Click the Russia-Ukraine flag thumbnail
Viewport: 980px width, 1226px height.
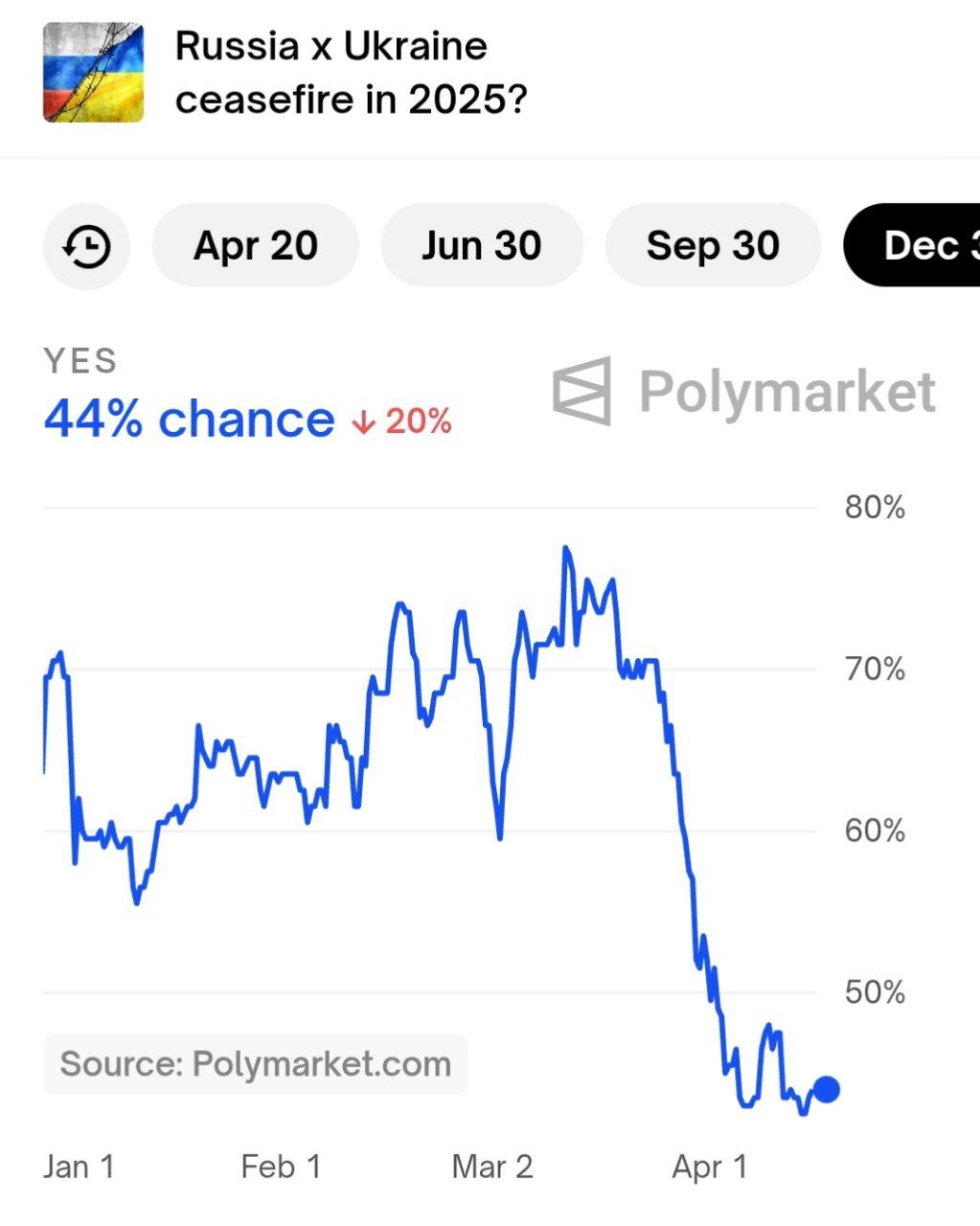93,73
